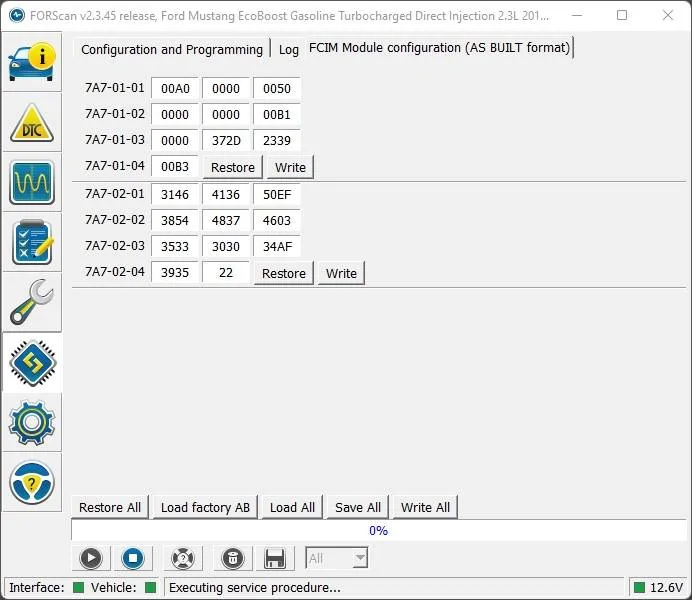This screenshot has height=600, width=692.
Task: Click the 4603 field in row 7A7-02-02
Action: click(x=277, y=220)
